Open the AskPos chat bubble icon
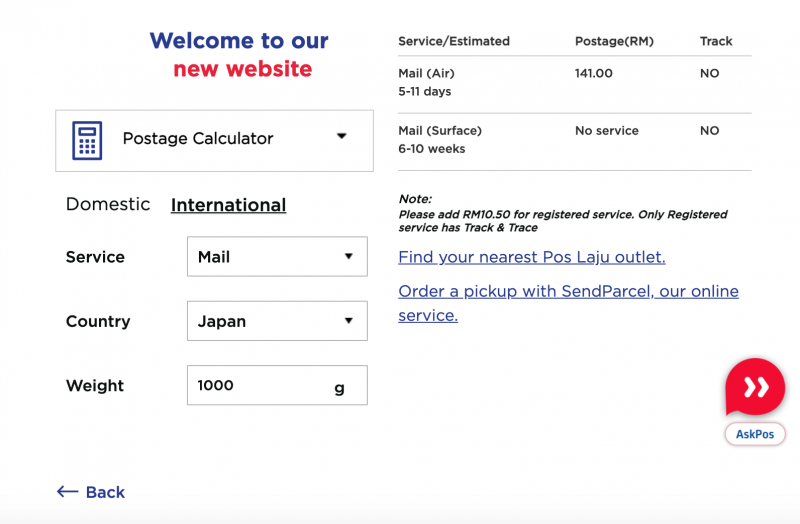Image resolution: width=800 pixels, height=524 pixels. tap(755, 387)
